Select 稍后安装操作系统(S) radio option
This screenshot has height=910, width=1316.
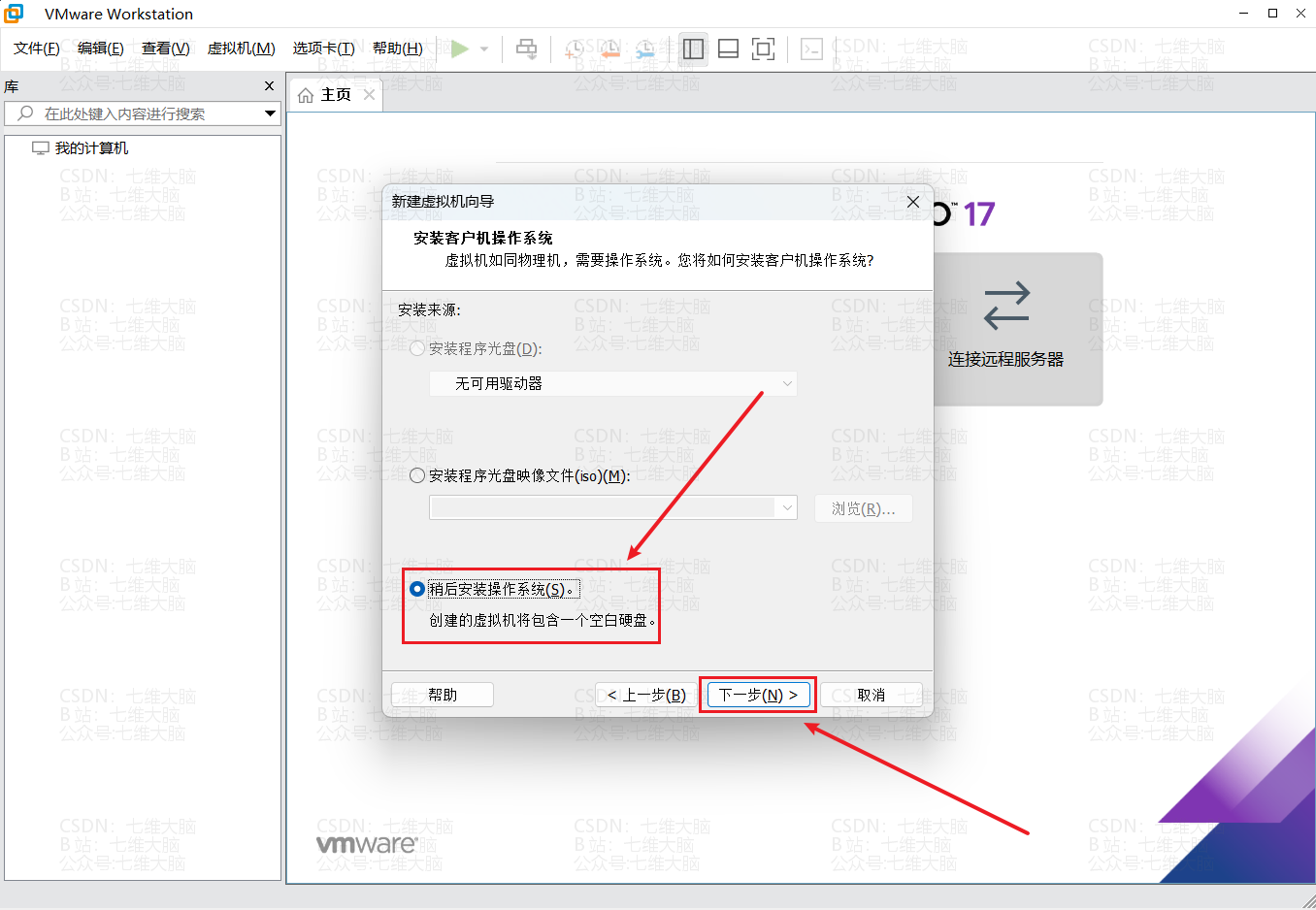click(x=417, y=589)
